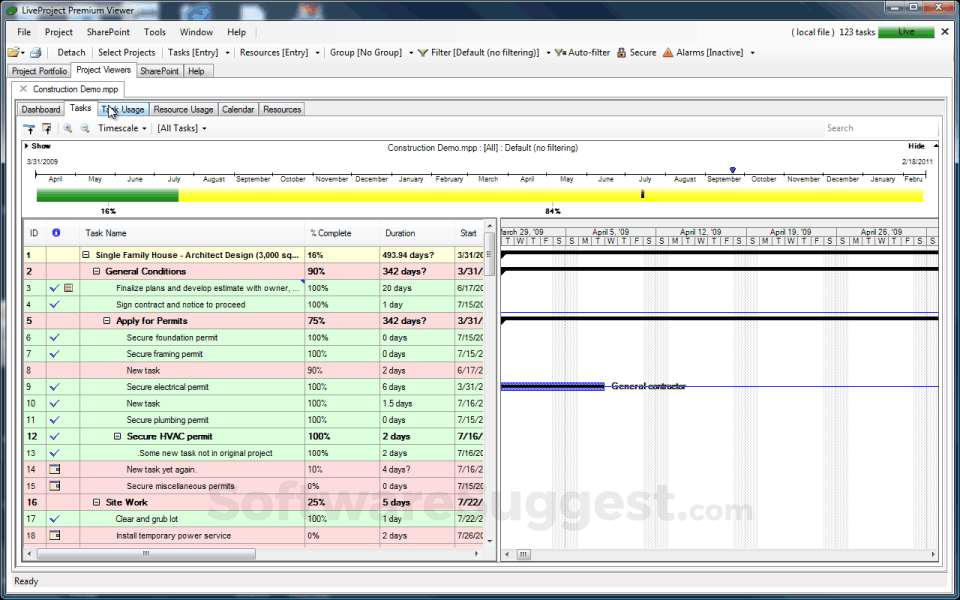Open a project file using the folder icon

tap(14, 52)
